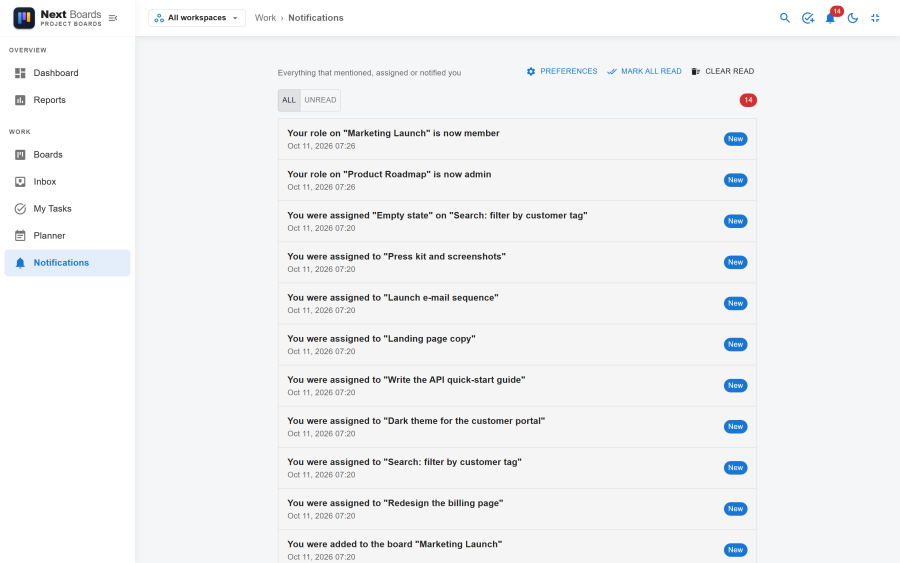Open "Landing page copy" notification
This screenshot has width=900, height=563.
517,344
